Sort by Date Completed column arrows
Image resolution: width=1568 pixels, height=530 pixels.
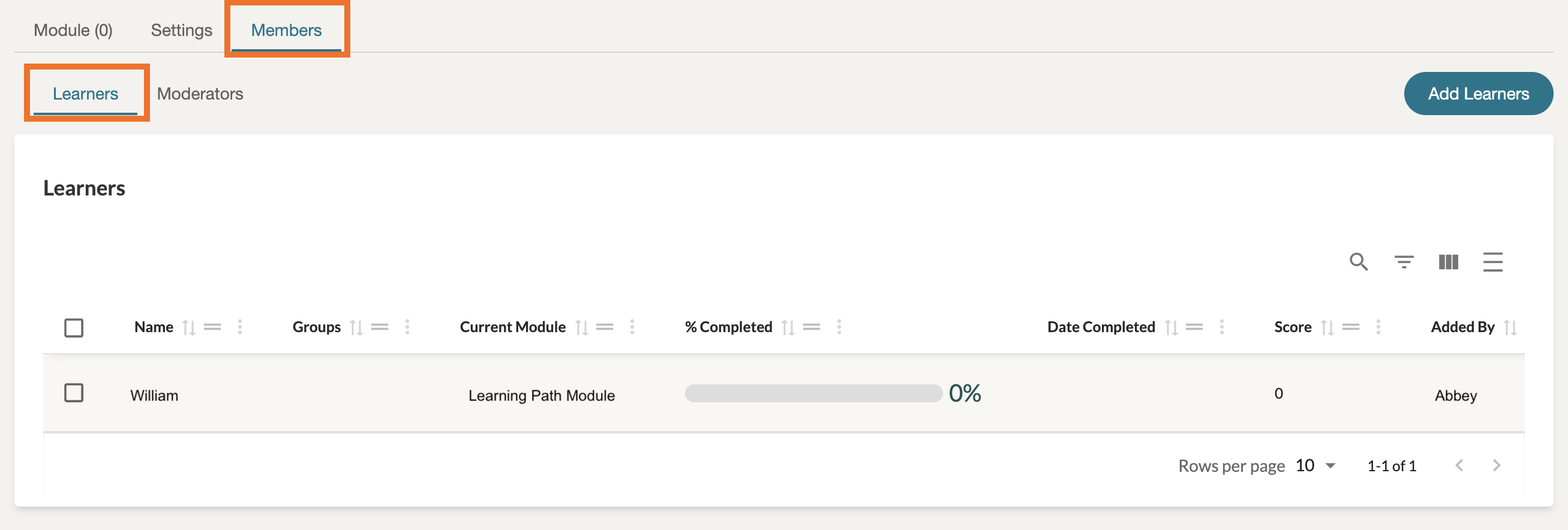tap(1171, 327)
